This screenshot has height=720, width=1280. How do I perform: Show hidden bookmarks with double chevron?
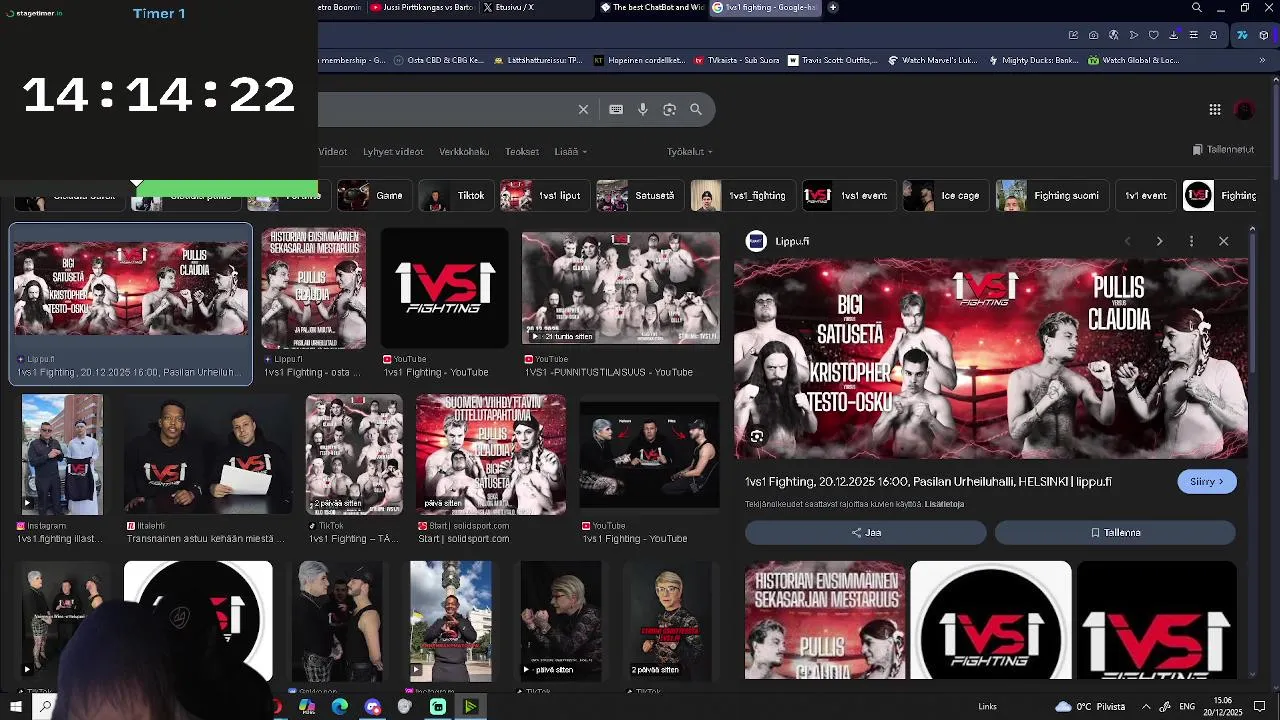[1262, 60]
